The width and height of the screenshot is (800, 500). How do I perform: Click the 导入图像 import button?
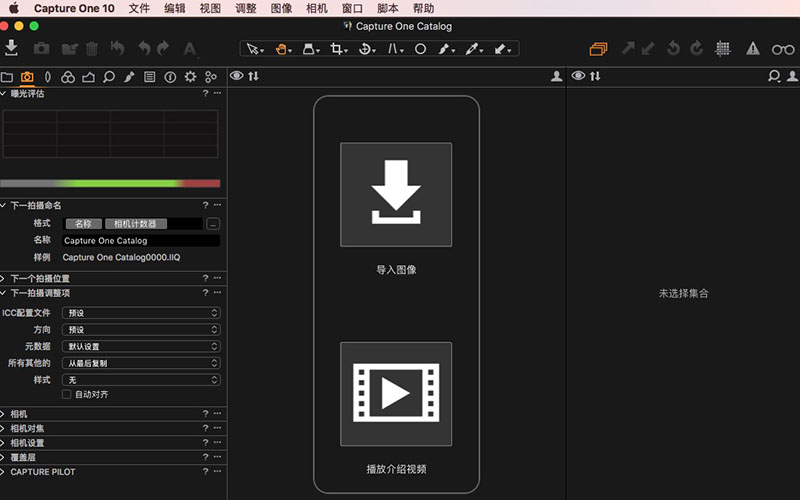tap(396, 194)
